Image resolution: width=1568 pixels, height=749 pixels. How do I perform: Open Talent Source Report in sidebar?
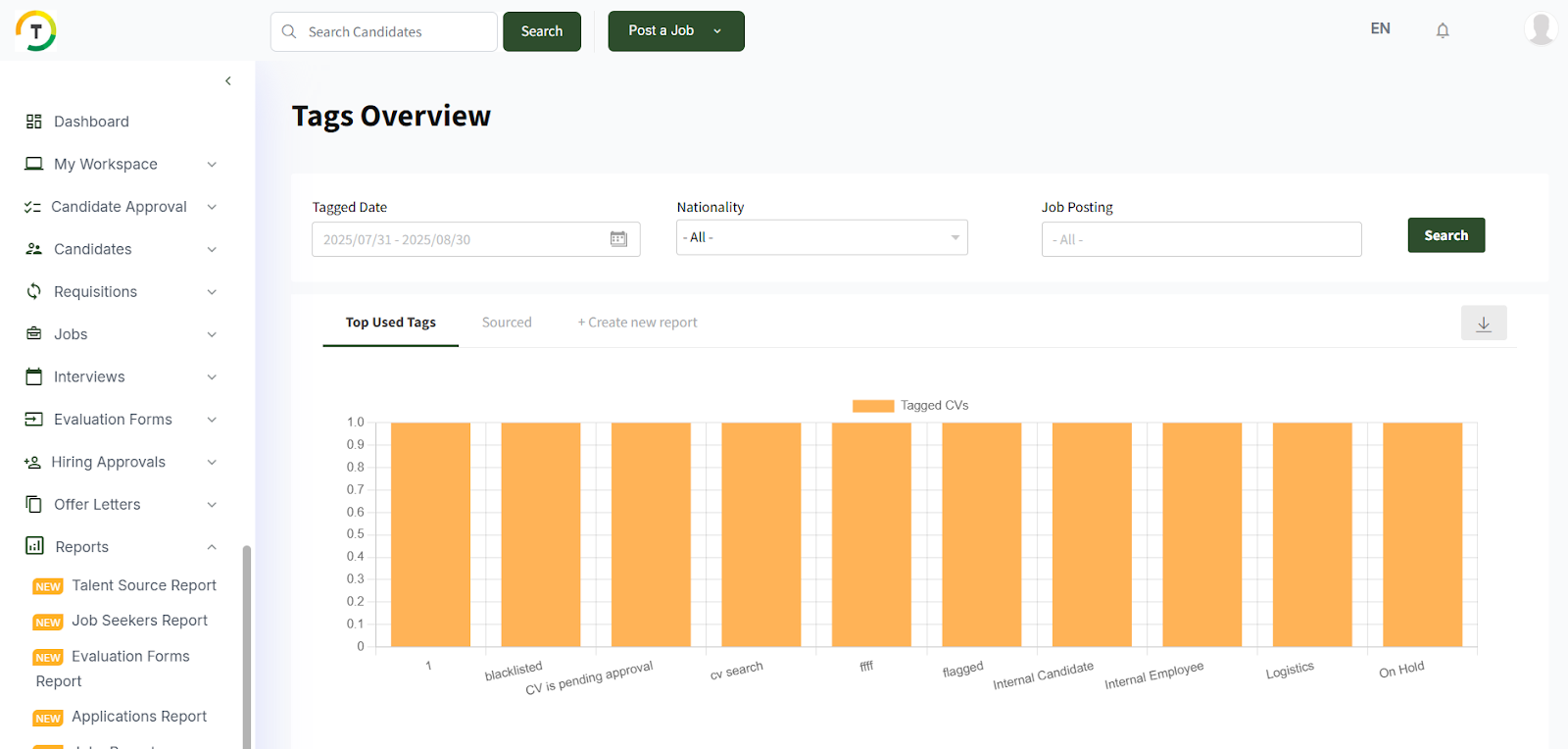143,585
